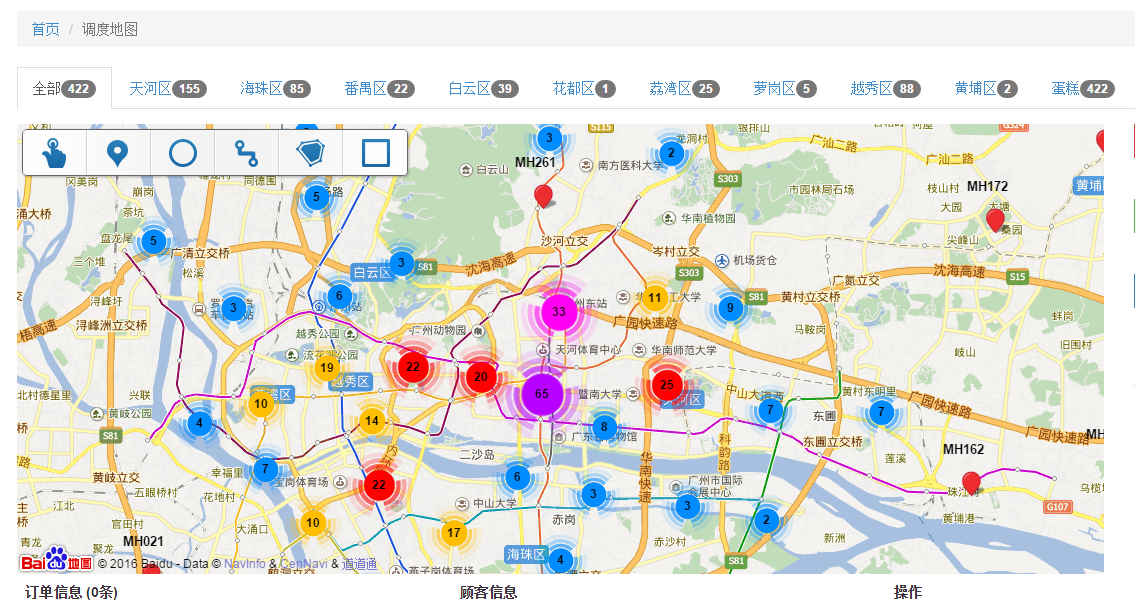Select the hand pan tool on the map
1135x608 pixels.
point(54,153)
